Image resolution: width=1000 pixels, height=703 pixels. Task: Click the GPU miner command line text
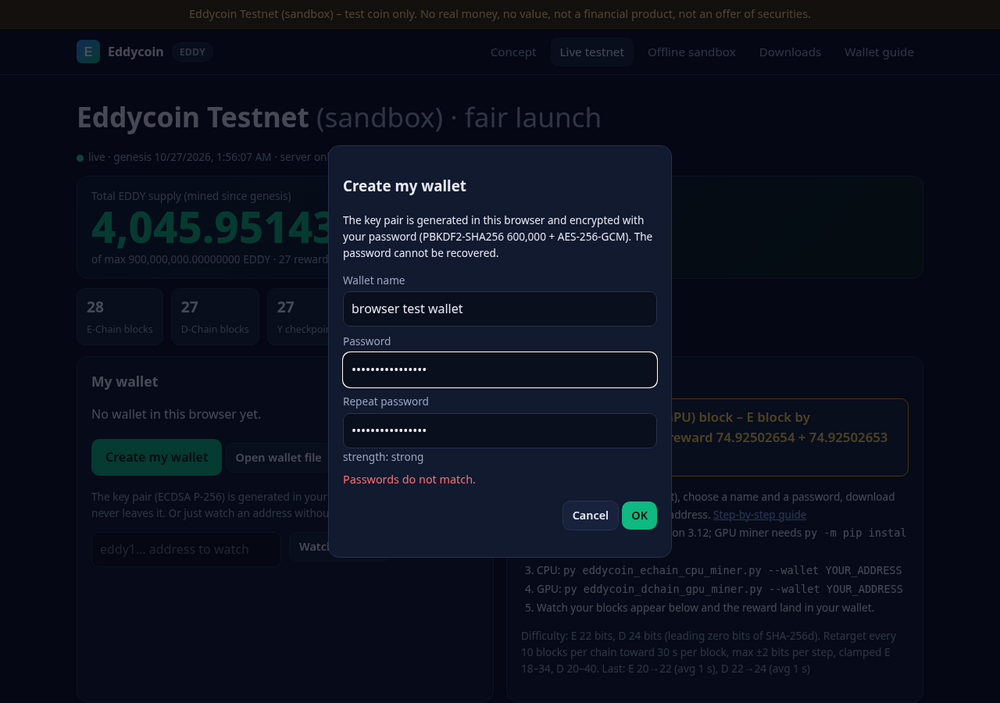tap(733, 589)
